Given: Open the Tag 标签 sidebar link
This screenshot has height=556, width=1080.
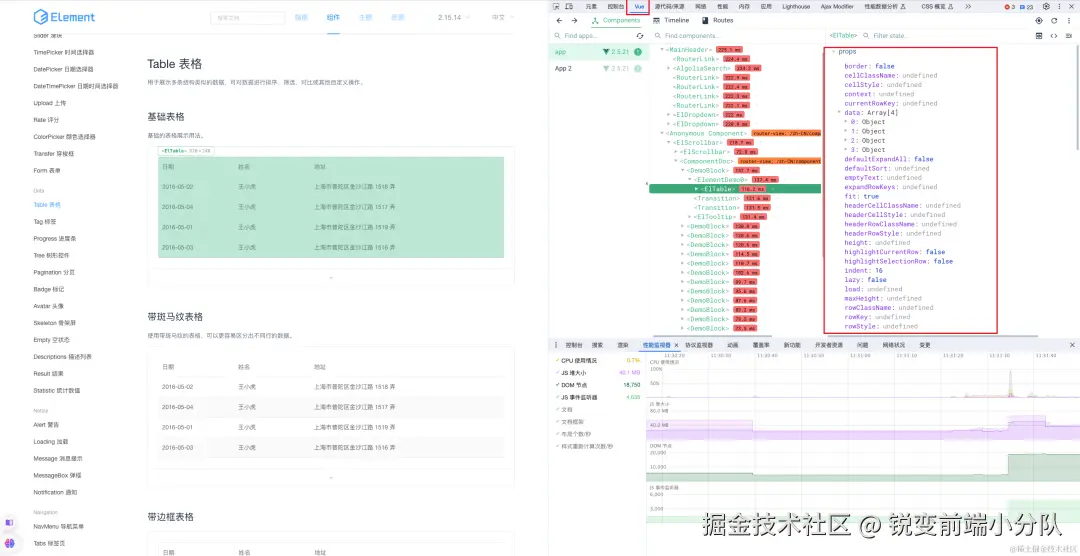Looking at the screenshot, I should click(45, 222).
